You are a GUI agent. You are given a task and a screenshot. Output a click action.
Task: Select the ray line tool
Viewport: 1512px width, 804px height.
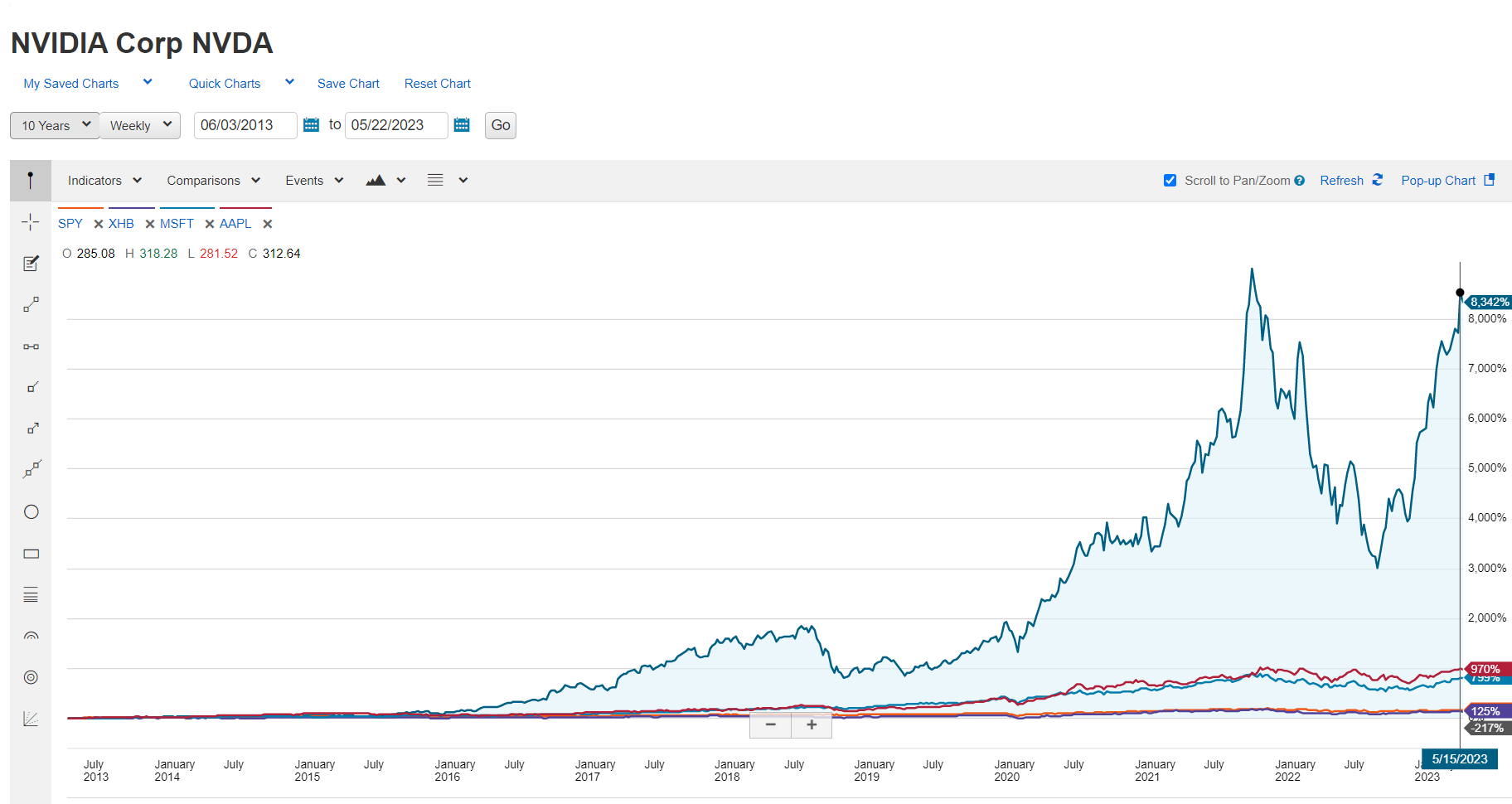pyautogui.click(x=32, y=387)
